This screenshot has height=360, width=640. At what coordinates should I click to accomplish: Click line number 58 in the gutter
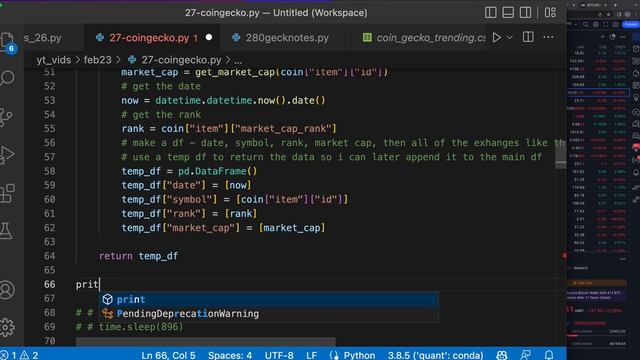coord(49,171)
